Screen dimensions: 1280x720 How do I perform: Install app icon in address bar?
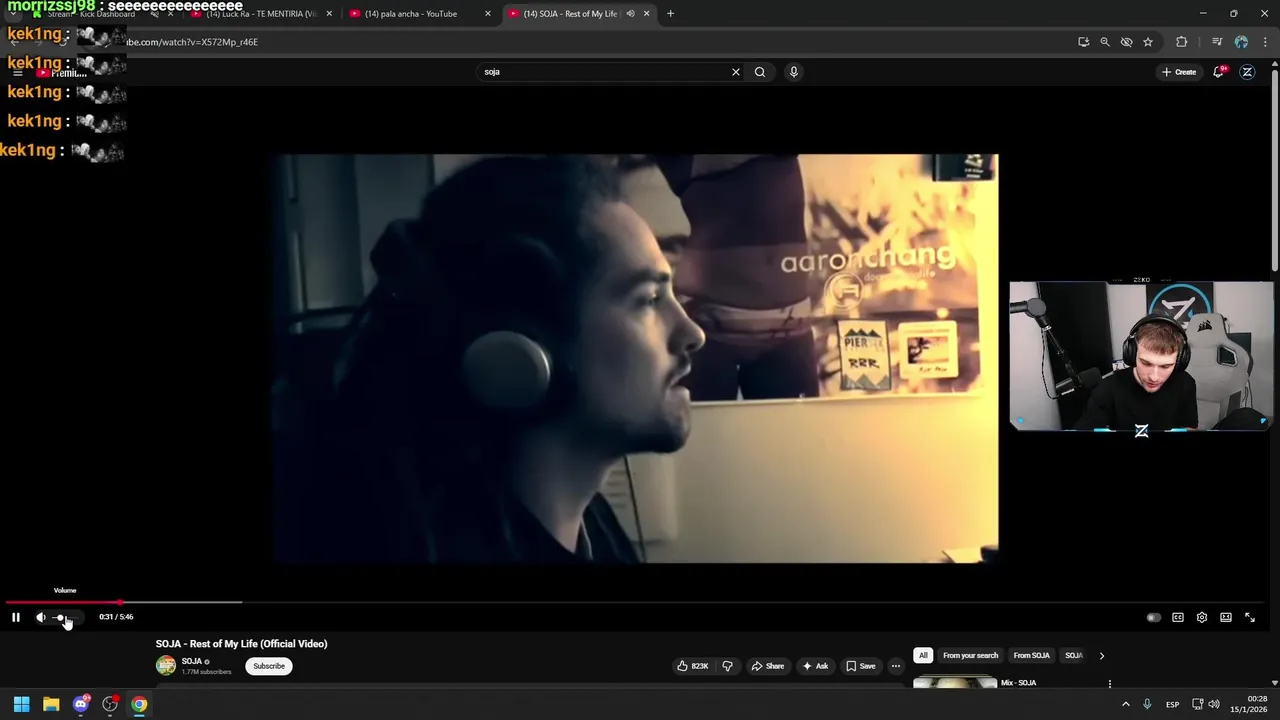pyautogui.click(x=1083, y=42)
